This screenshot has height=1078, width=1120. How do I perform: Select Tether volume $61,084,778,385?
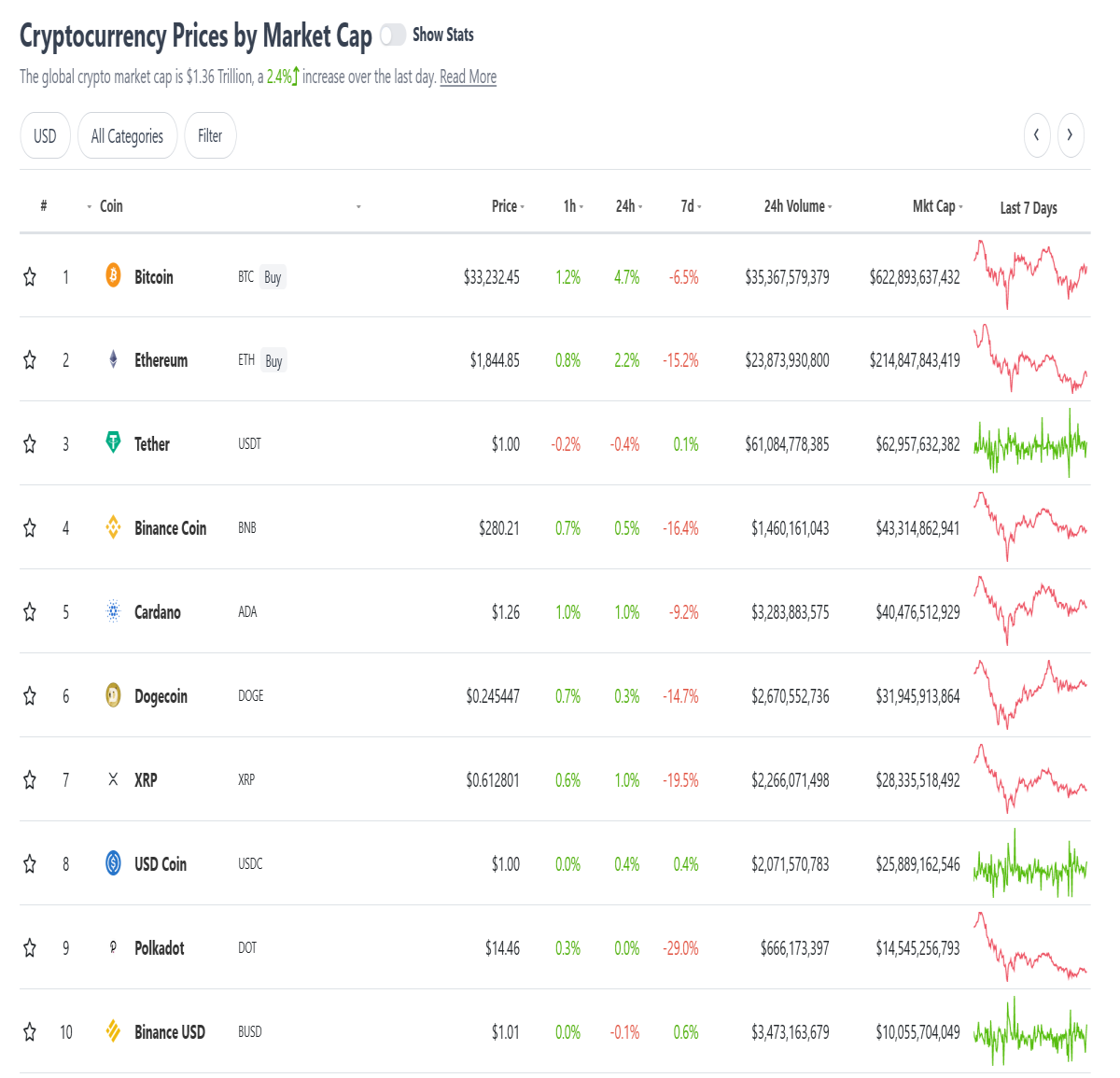pos(787,444)
